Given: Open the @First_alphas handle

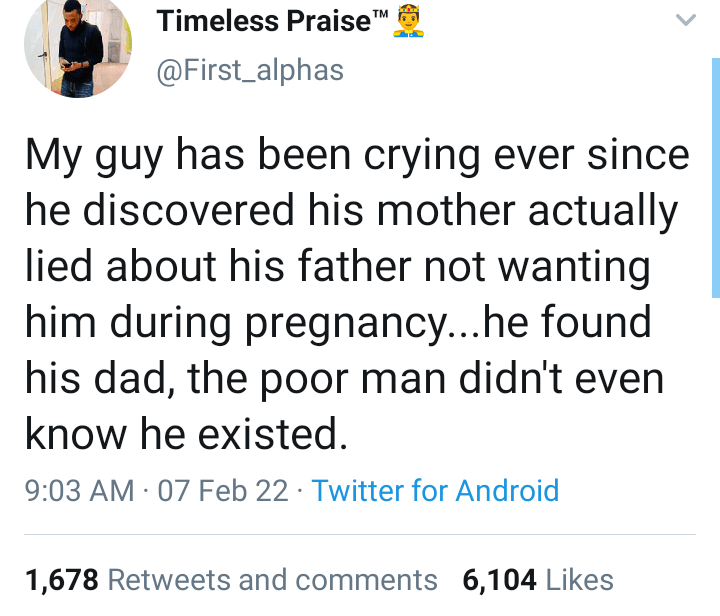Looking at the screenshot, I should pyautogui.click(x=250, y=70).
